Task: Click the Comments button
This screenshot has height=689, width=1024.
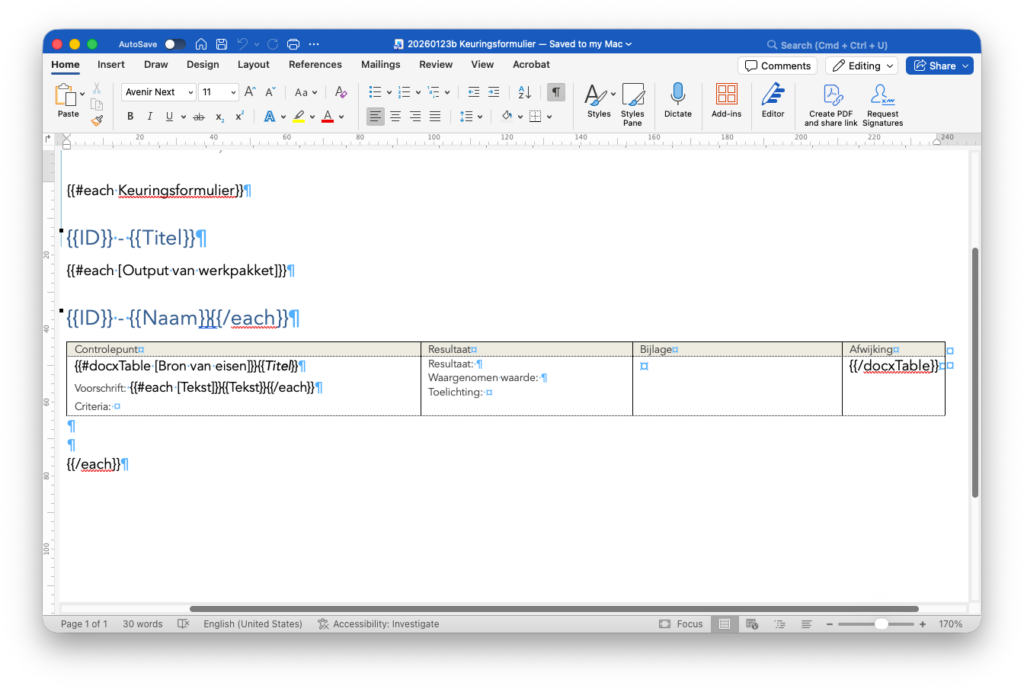Action: [777, 66]
